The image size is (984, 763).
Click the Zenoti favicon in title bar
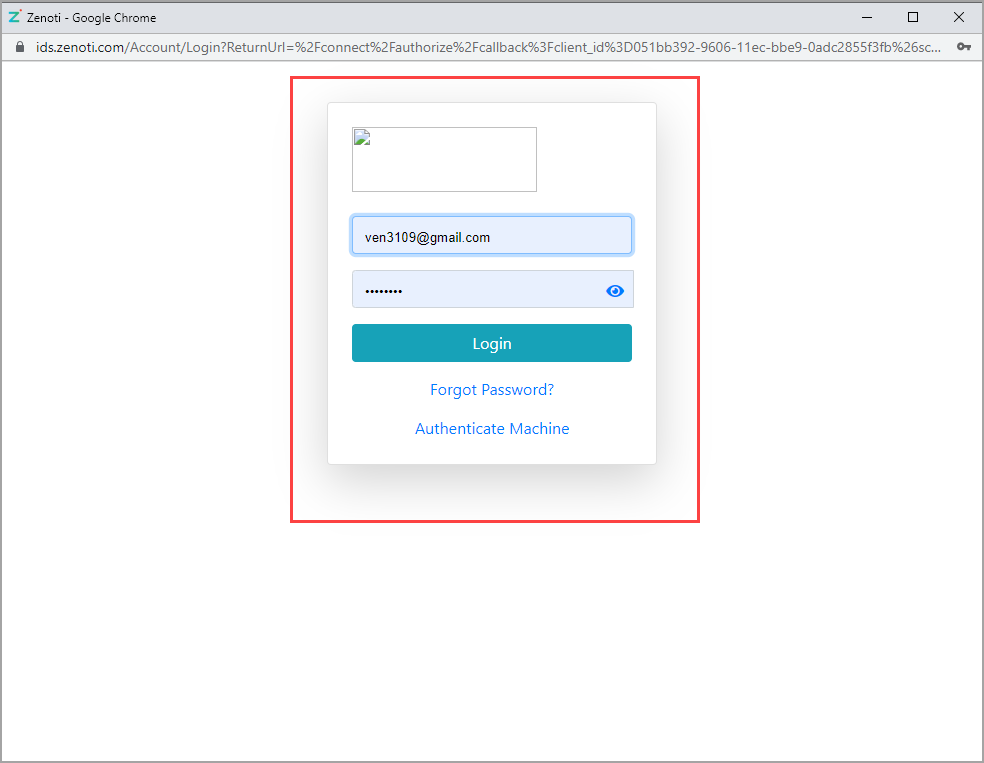14,16
